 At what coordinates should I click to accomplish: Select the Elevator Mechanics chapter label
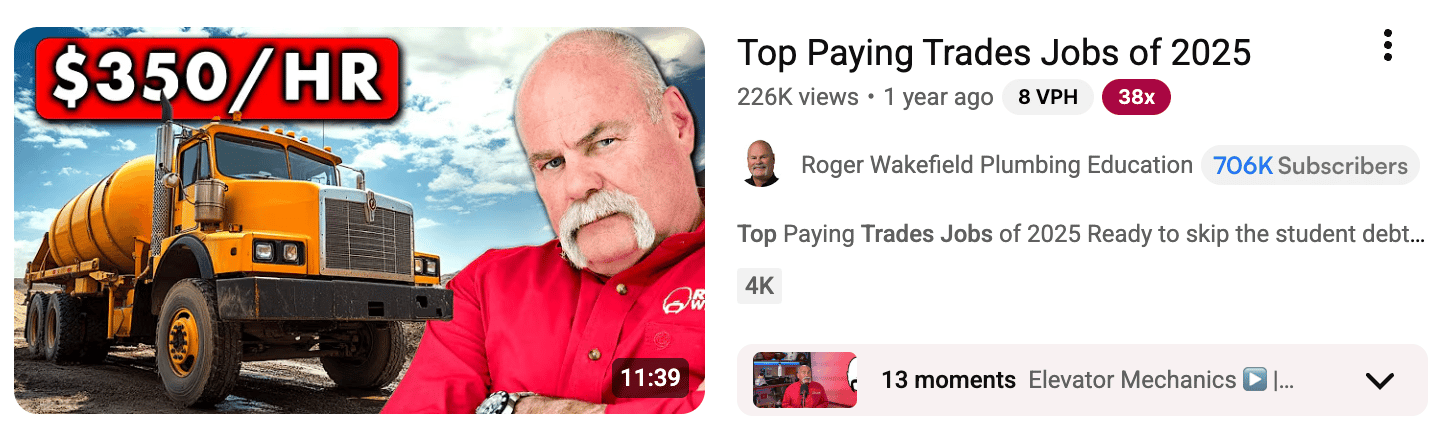point(1133,380)
